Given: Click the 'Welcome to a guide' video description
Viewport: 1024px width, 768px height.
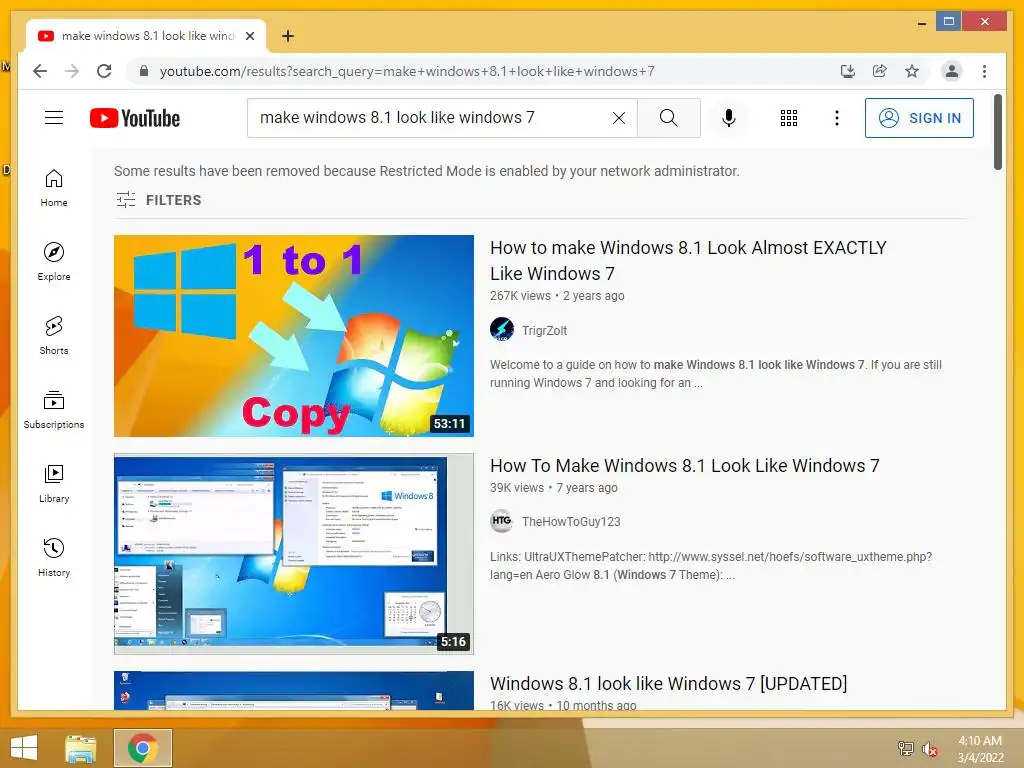Looking at the screenshot, I should coord(716,374).
